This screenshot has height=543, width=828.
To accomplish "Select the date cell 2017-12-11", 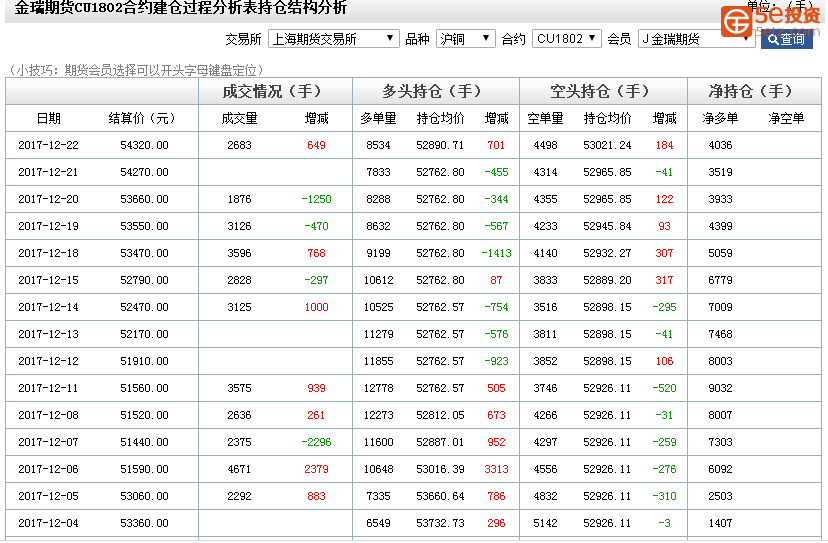I will pyautogui.click(x=48, y=388).
